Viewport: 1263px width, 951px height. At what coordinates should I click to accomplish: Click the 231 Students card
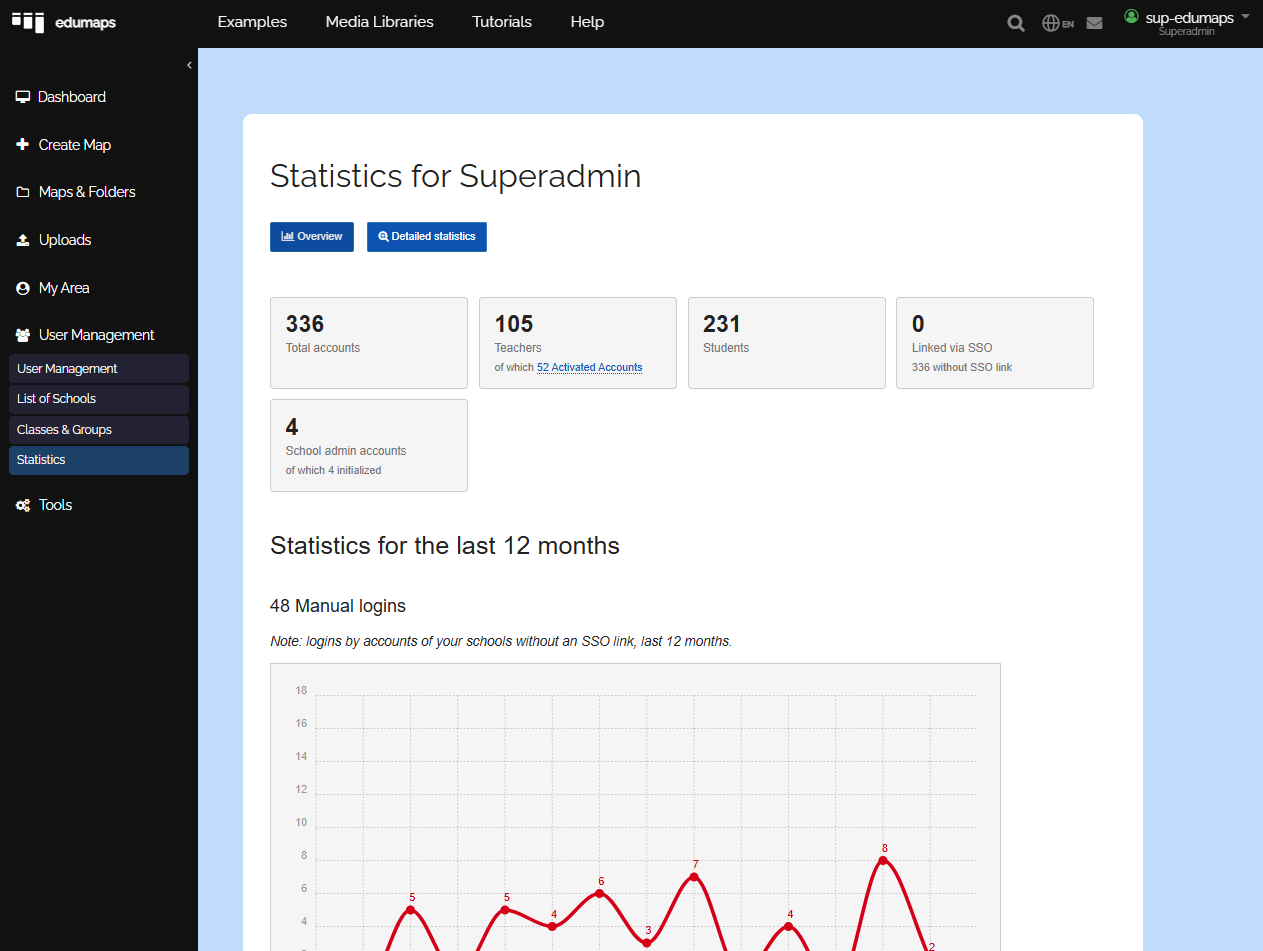[x=787, y=343]
